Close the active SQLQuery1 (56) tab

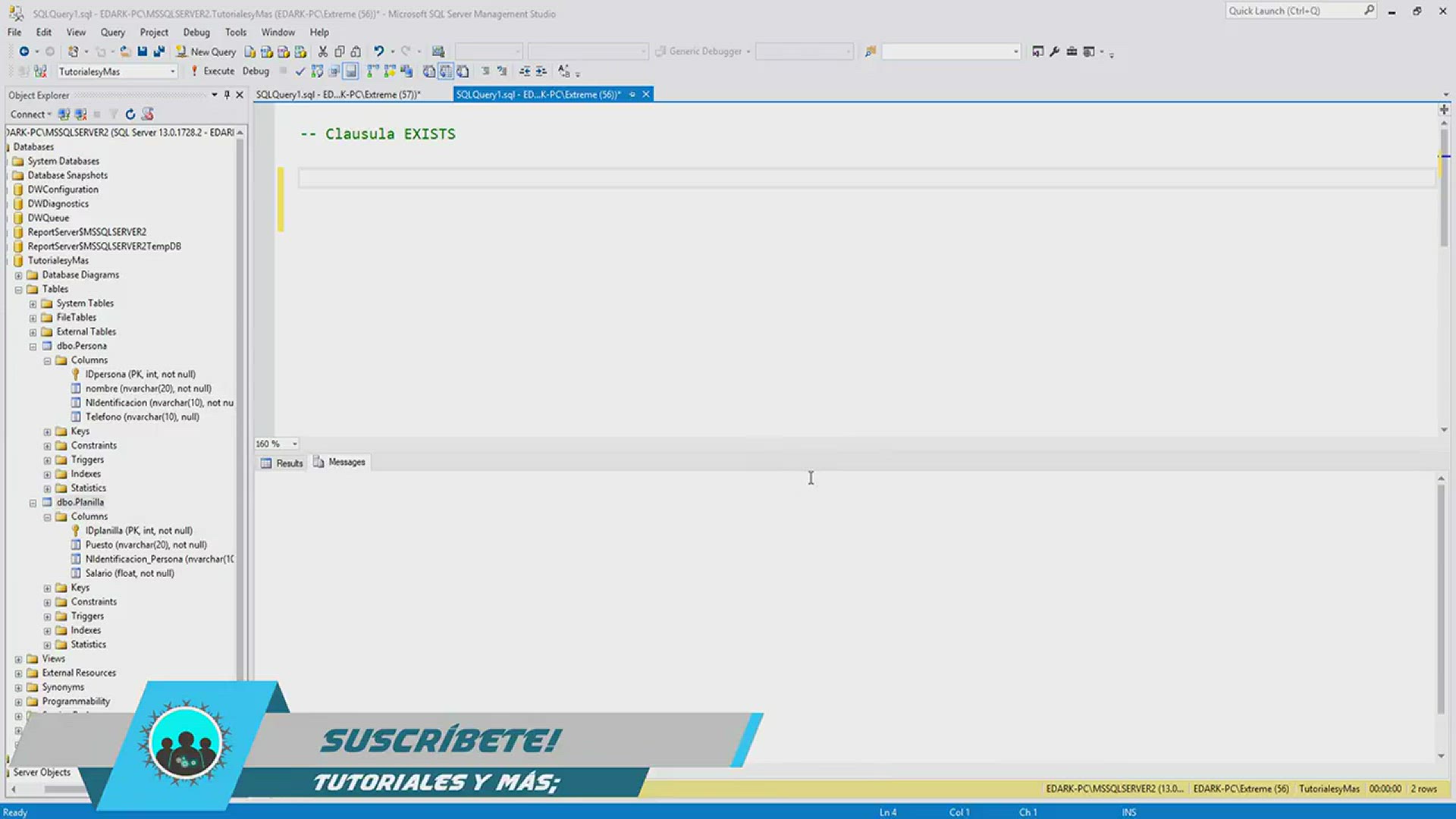coord(646,94)
